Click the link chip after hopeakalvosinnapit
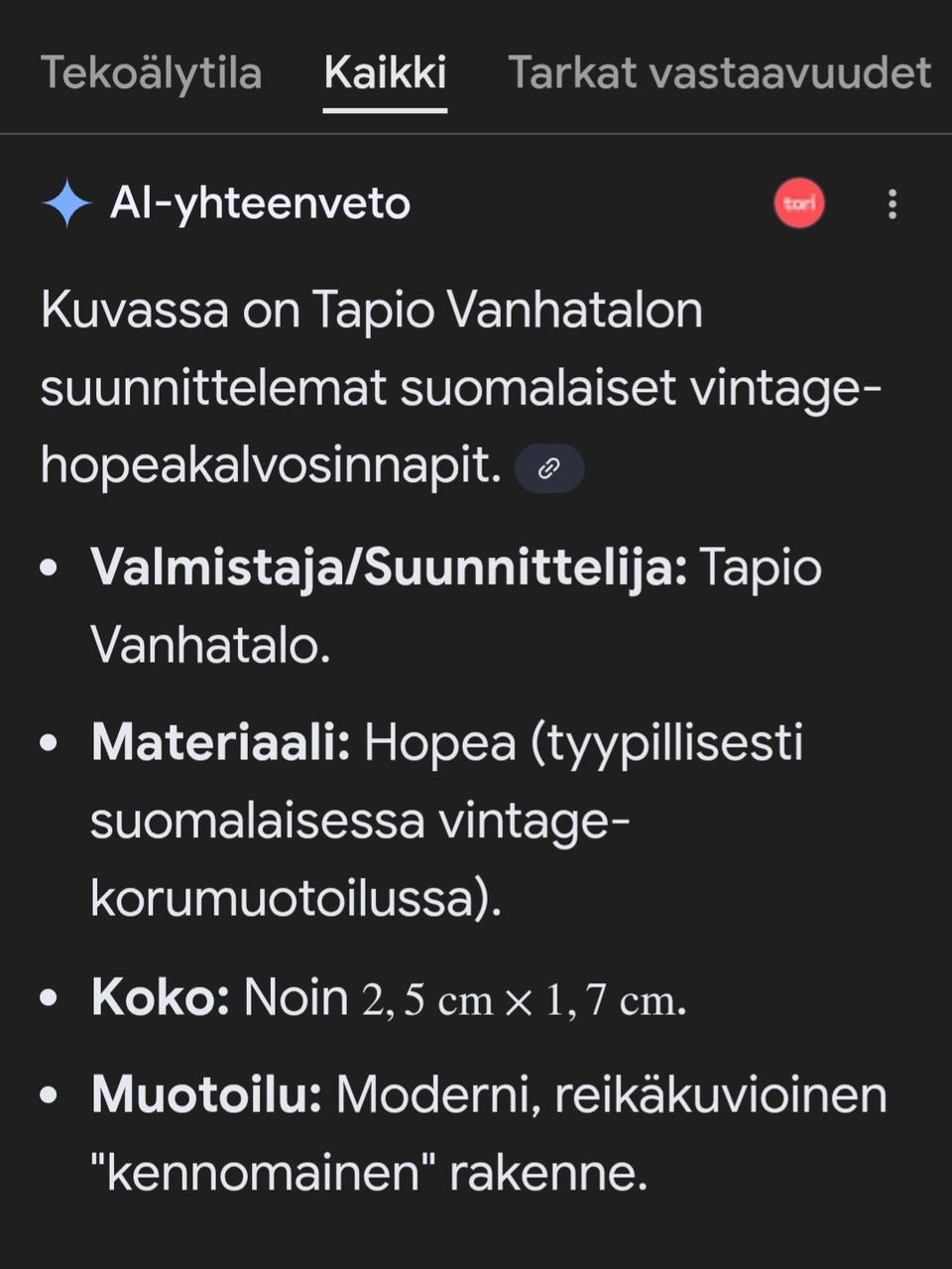 coord(548,467)
